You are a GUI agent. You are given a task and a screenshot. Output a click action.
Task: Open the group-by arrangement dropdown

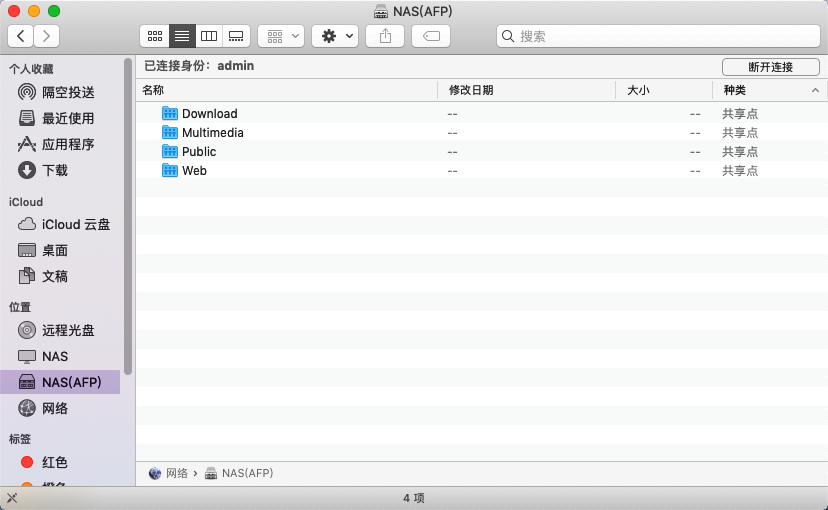[x=281, y=36]
